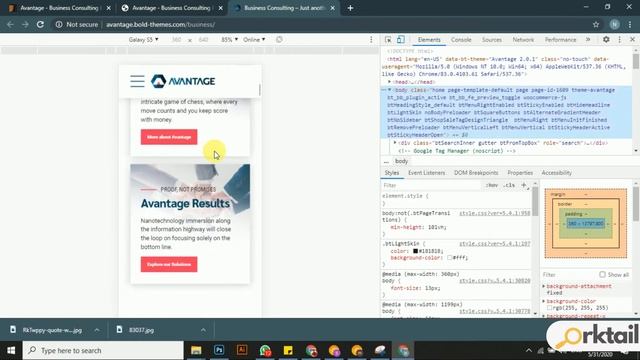Click the More about Avantage button

[169, 137]
